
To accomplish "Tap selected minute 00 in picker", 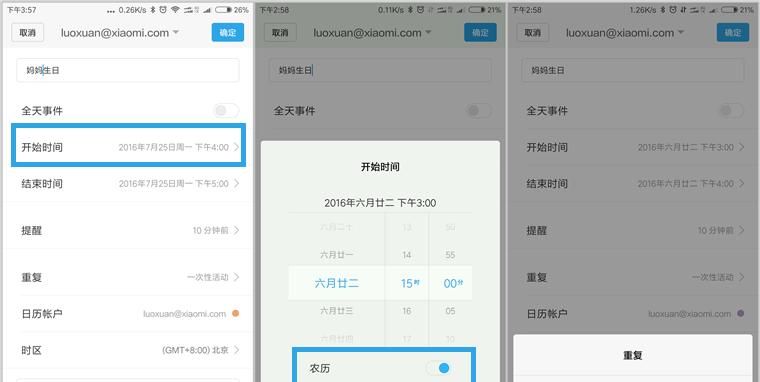I will pyautogui.click(x=453, y=283).
